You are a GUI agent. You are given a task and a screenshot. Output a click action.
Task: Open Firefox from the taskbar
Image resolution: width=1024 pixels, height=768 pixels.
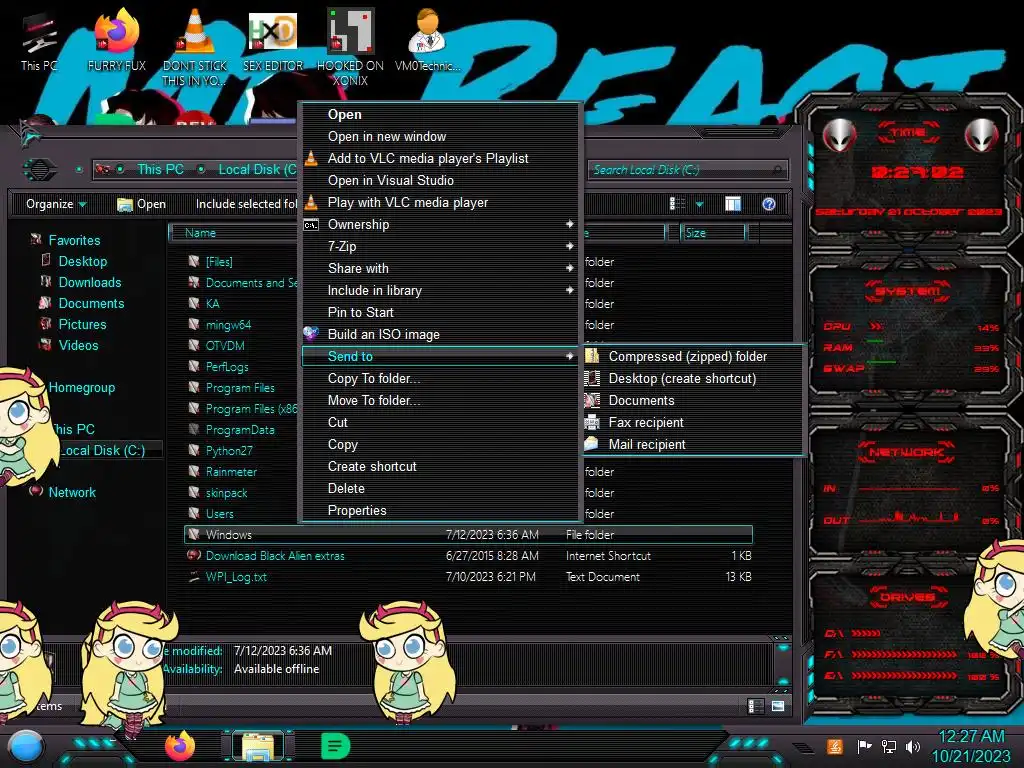180,746
